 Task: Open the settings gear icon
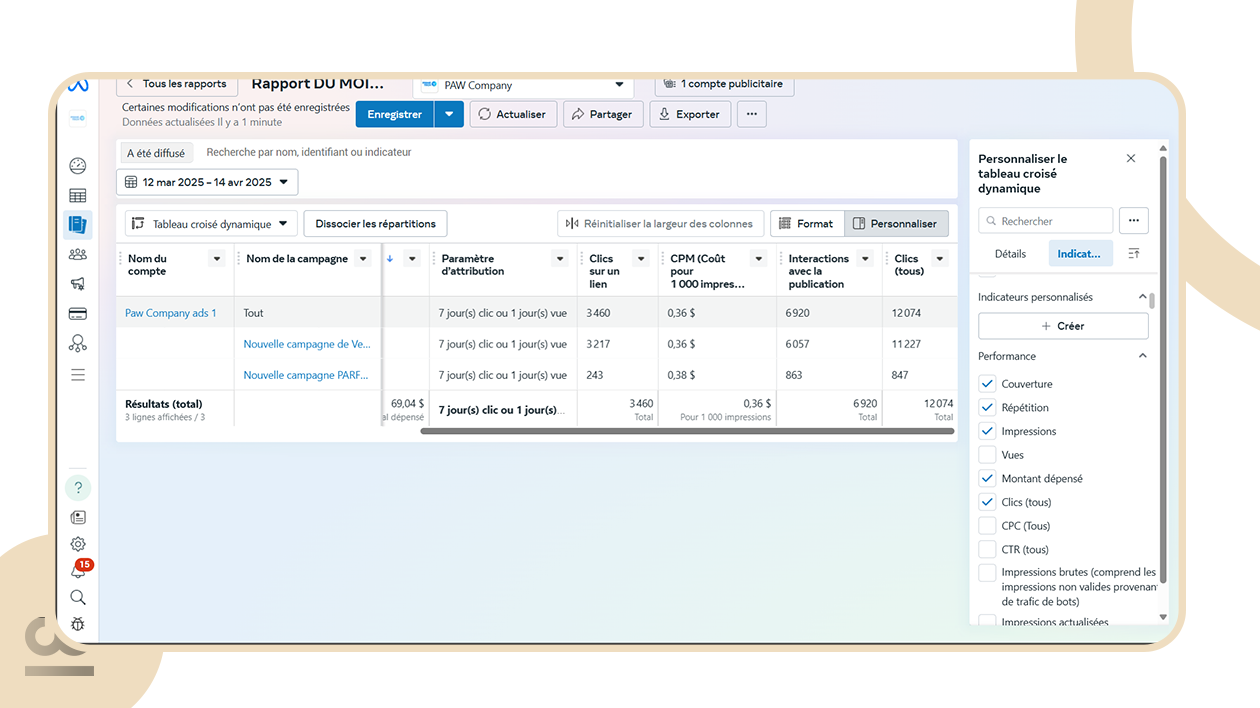78,544
